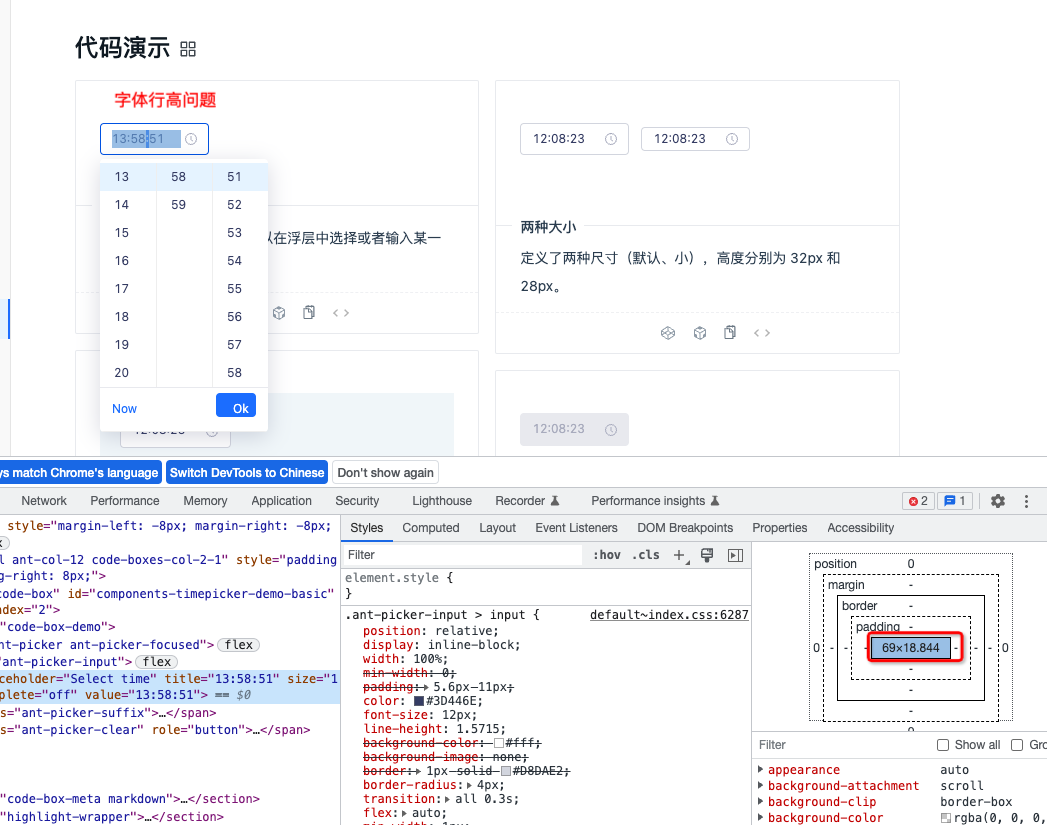Viewport: 1047px width, 825px height.
Task: Click the Ok button in time picker
Action: point(236,406)
